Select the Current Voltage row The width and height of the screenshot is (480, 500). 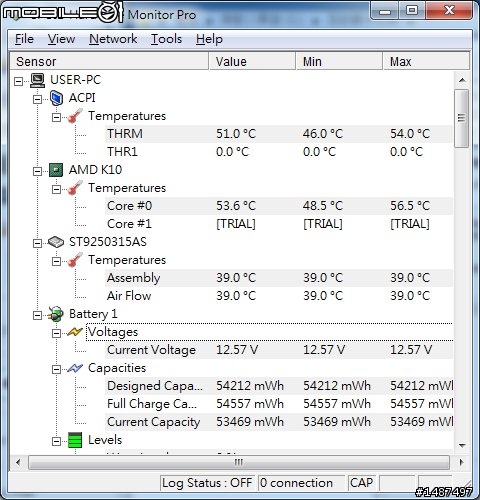(279, 350)
